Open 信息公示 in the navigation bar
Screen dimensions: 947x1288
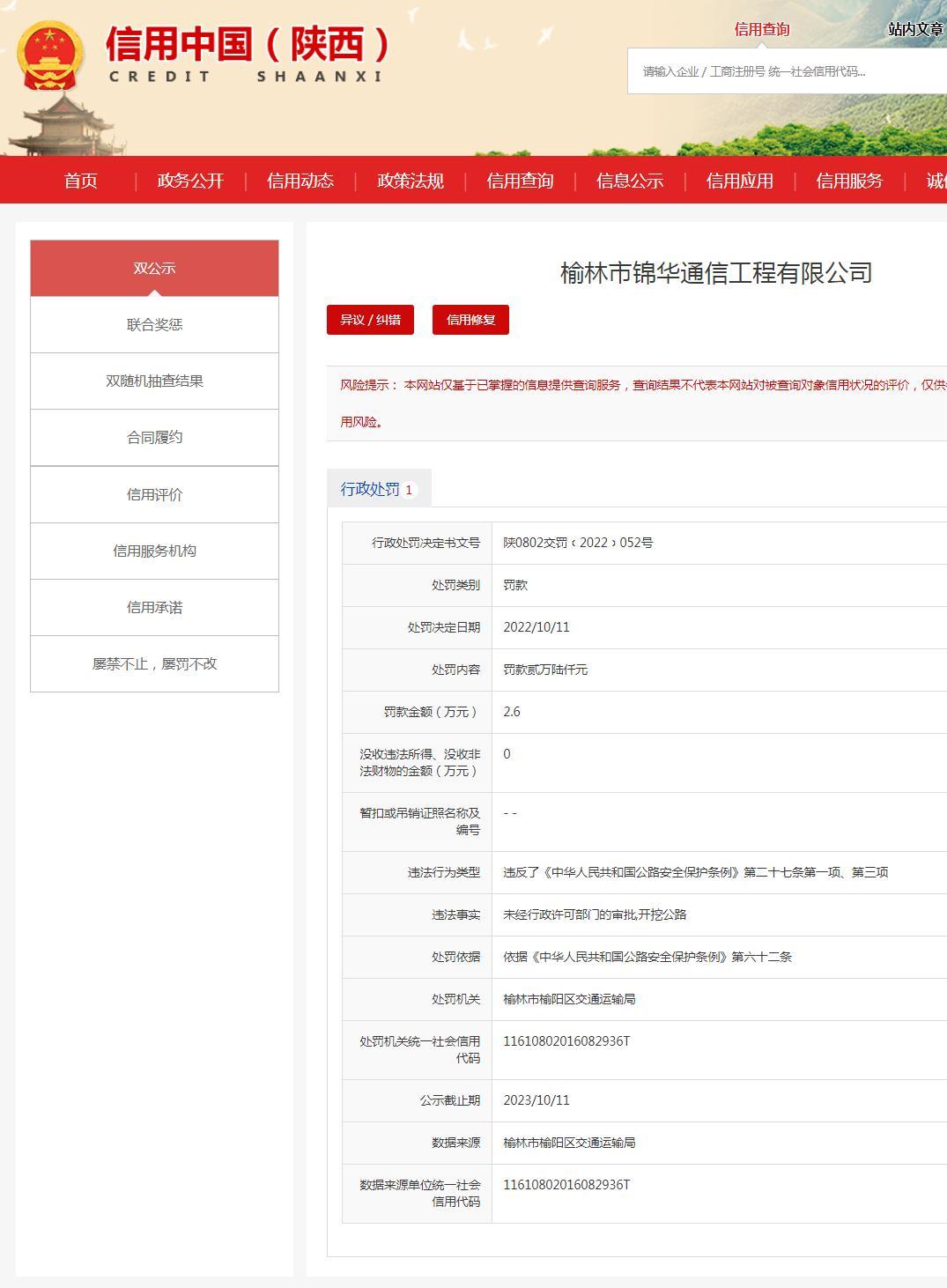[x=630, y=181]
